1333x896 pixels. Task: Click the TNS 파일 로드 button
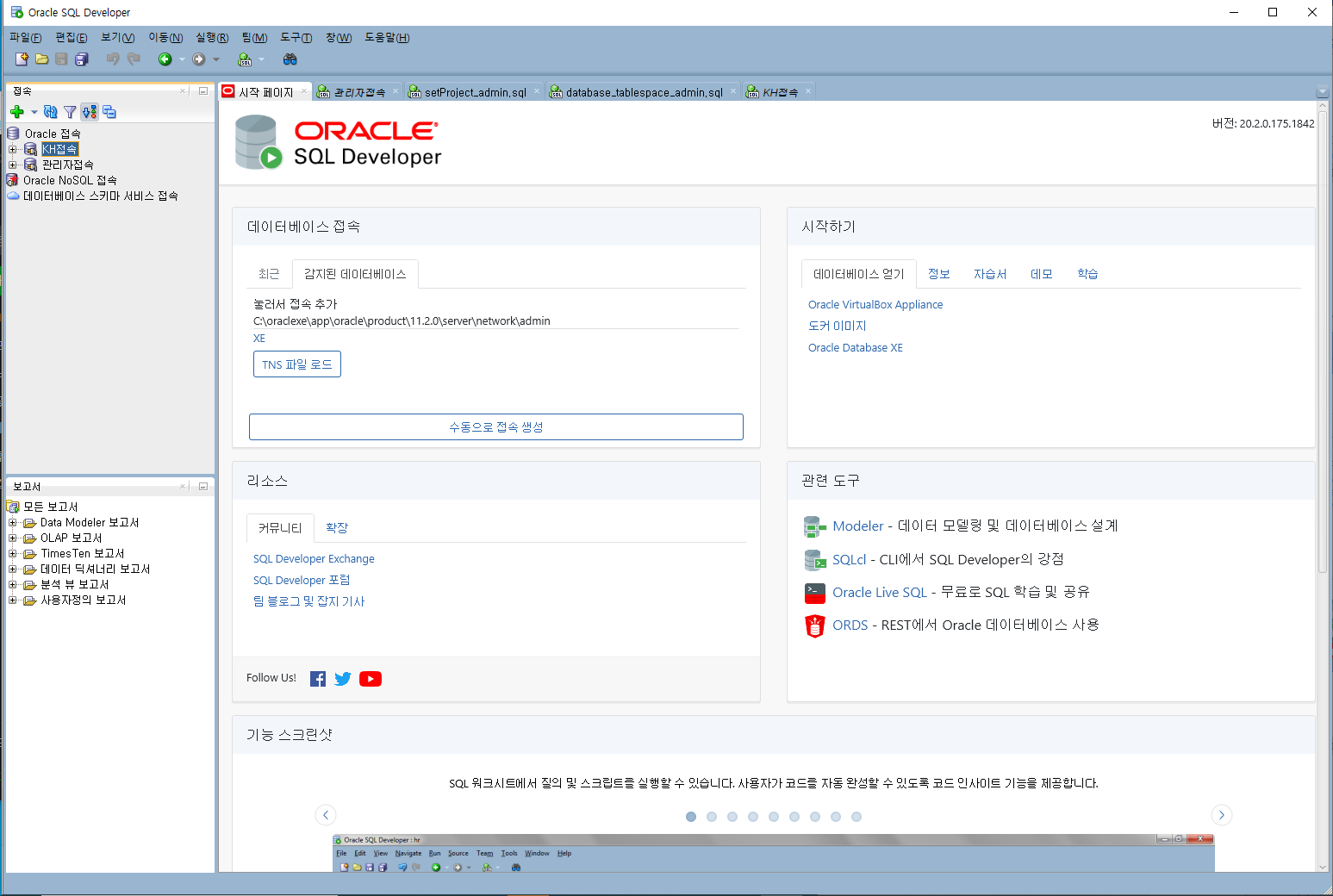point(297,364)
